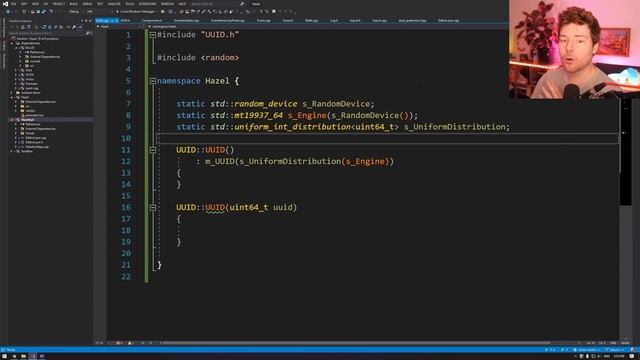Open the Windows action center icon
640x360 pixels.
pos(632,356)
